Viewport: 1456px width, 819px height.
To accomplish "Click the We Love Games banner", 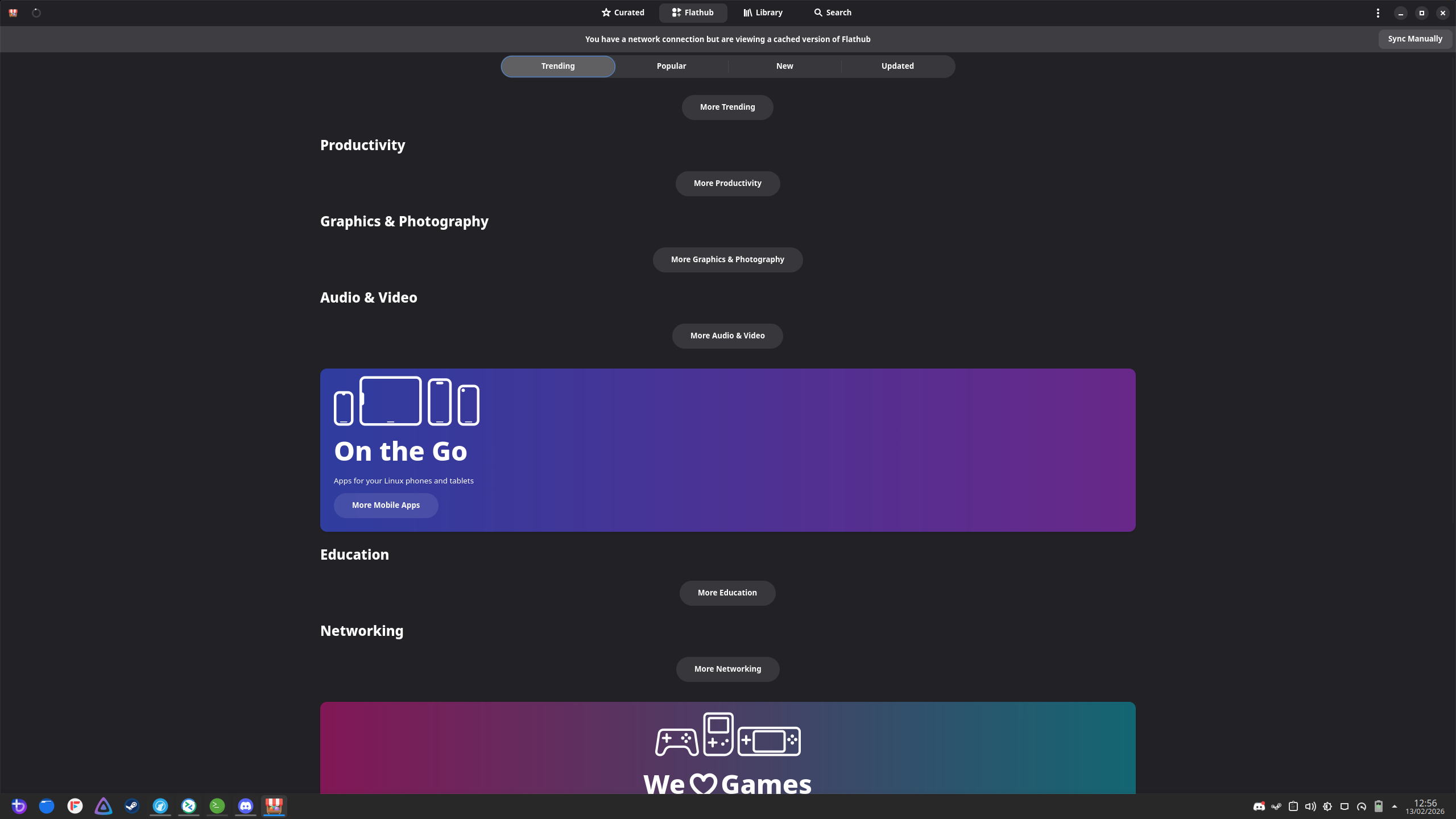I will coord(727,748).
